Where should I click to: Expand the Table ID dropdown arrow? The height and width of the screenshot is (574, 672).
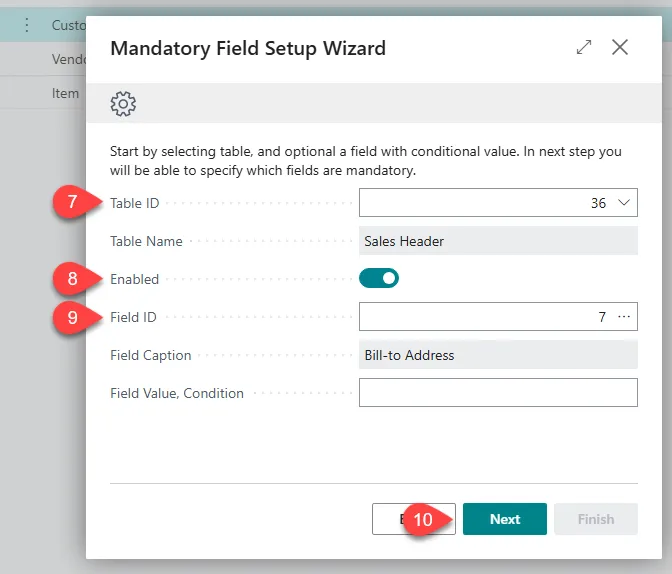624,203
